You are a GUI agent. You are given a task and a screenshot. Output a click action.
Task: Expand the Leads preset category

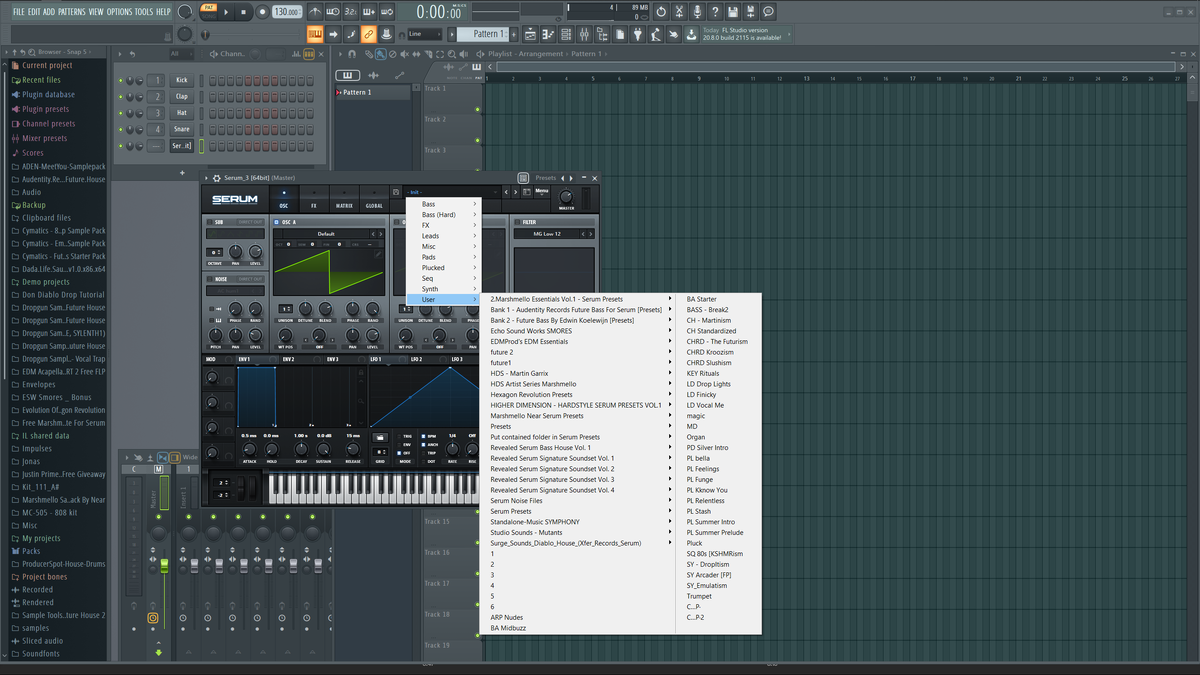pyautogui.click(x=444, y=236)
